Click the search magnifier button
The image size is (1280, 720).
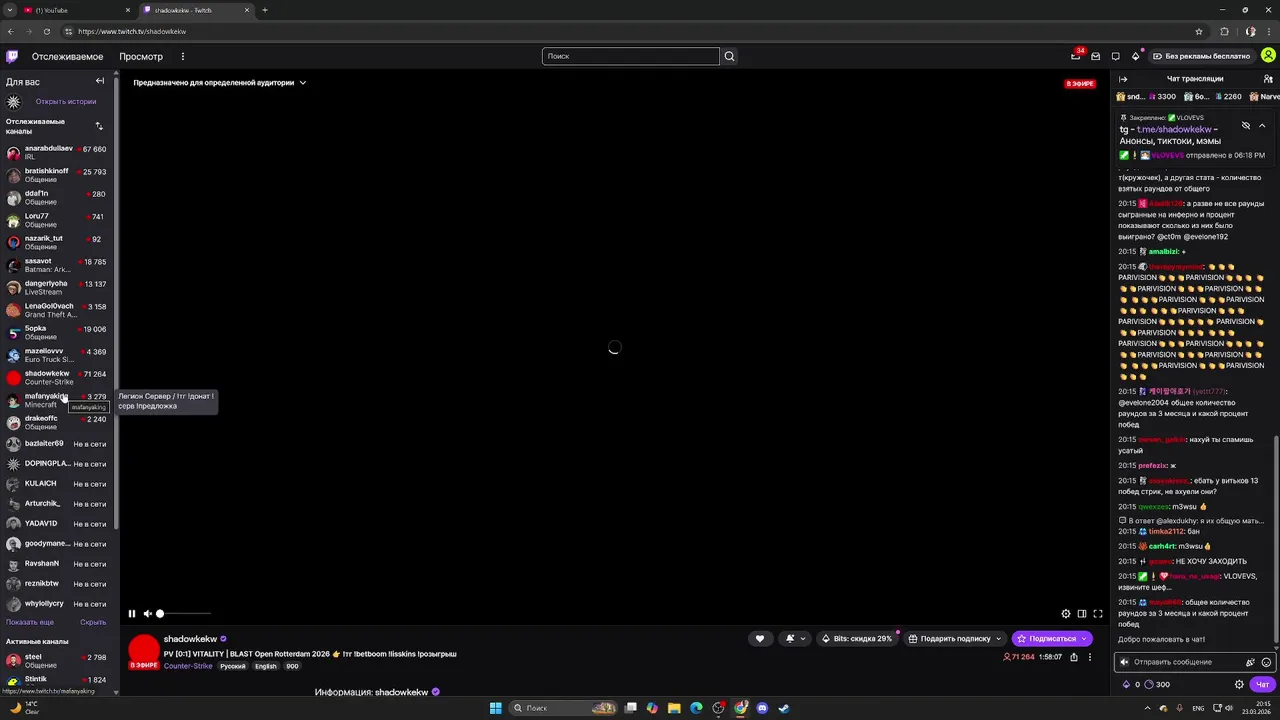729,56
